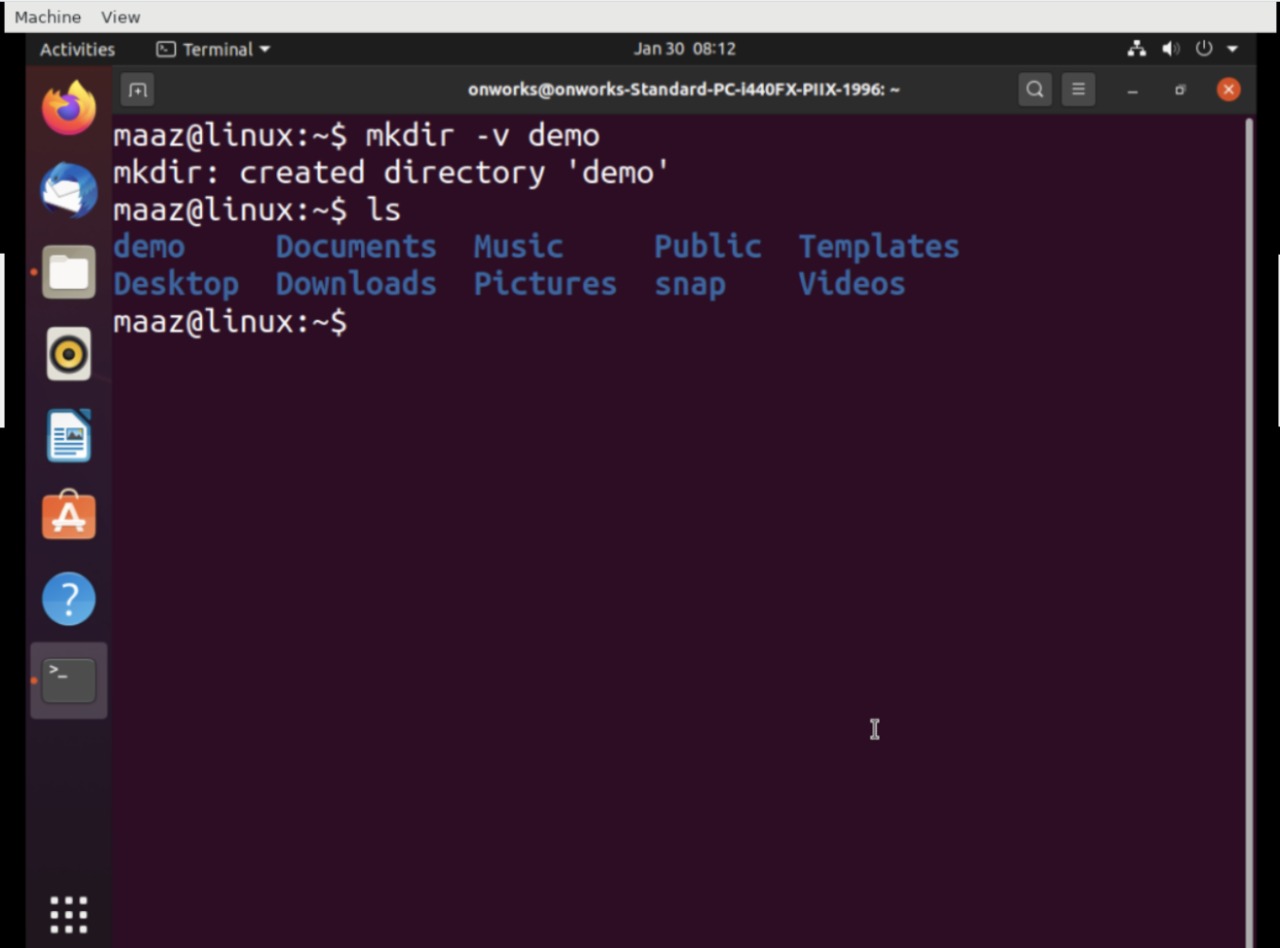Open the Help application
This screenshot has height=948, width=1280.
[x=68, y=598]
